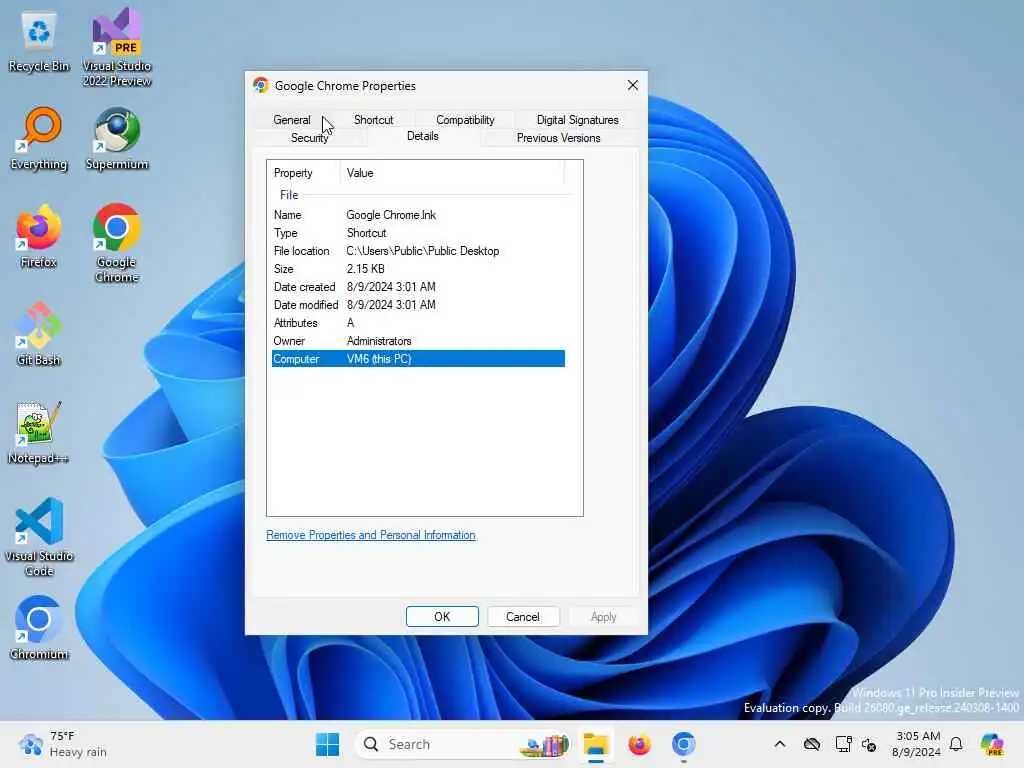
Task: Switch to the Compatibility tab
Action: (x=465, y=120)
